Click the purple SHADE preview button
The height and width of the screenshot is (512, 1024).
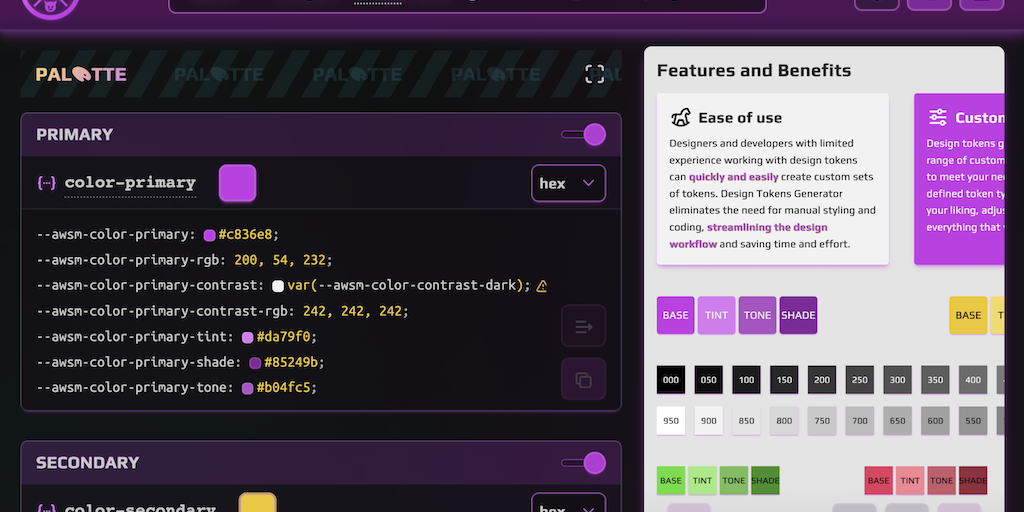point(798,315)
